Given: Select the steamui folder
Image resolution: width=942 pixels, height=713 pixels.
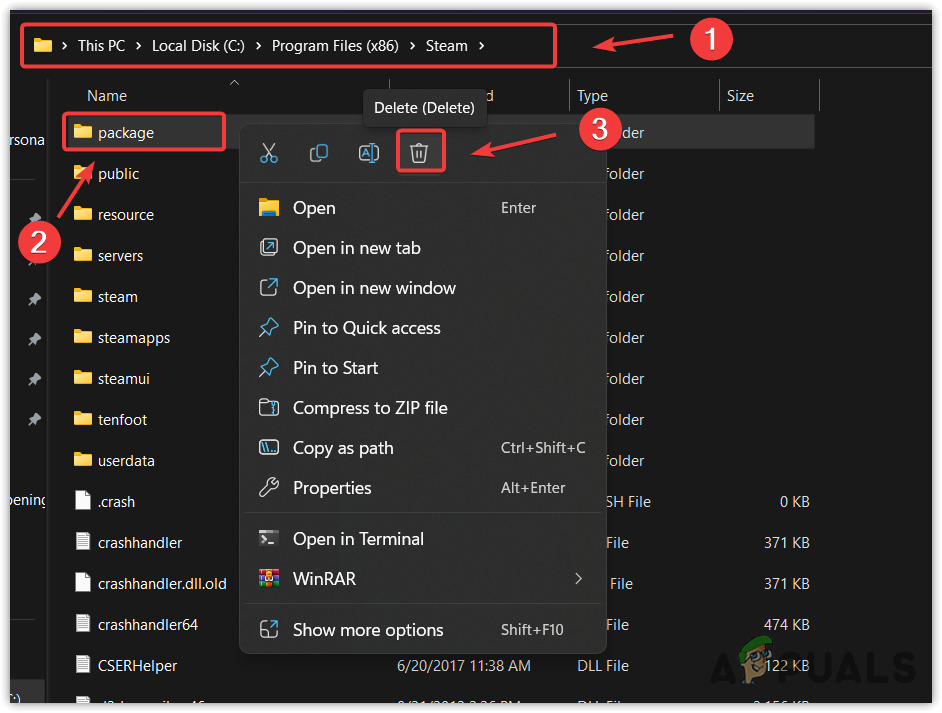Looking at the screenshot, I should [123, 378].
